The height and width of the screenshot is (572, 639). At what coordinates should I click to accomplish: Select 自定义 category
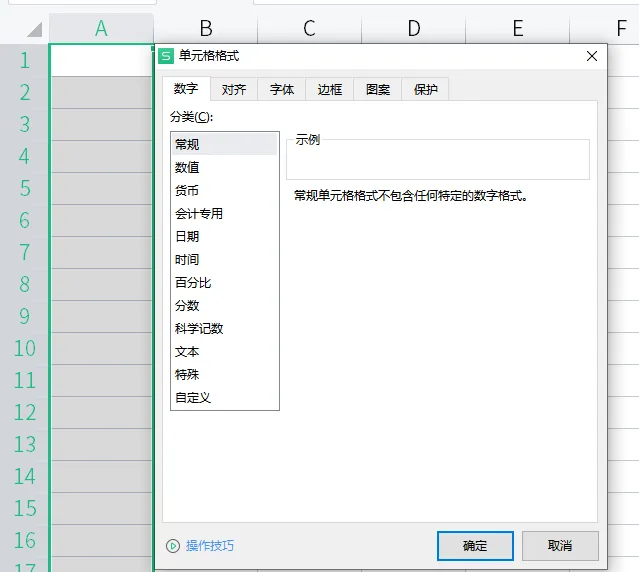[x=225, y=398]
